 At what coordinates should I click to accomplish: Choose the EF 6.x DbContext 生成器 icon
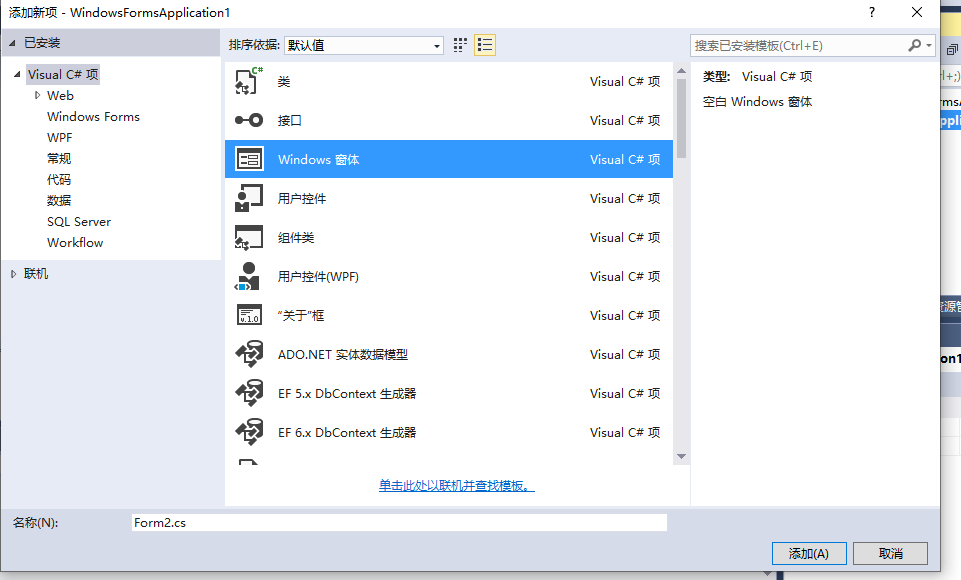point(249,432)
